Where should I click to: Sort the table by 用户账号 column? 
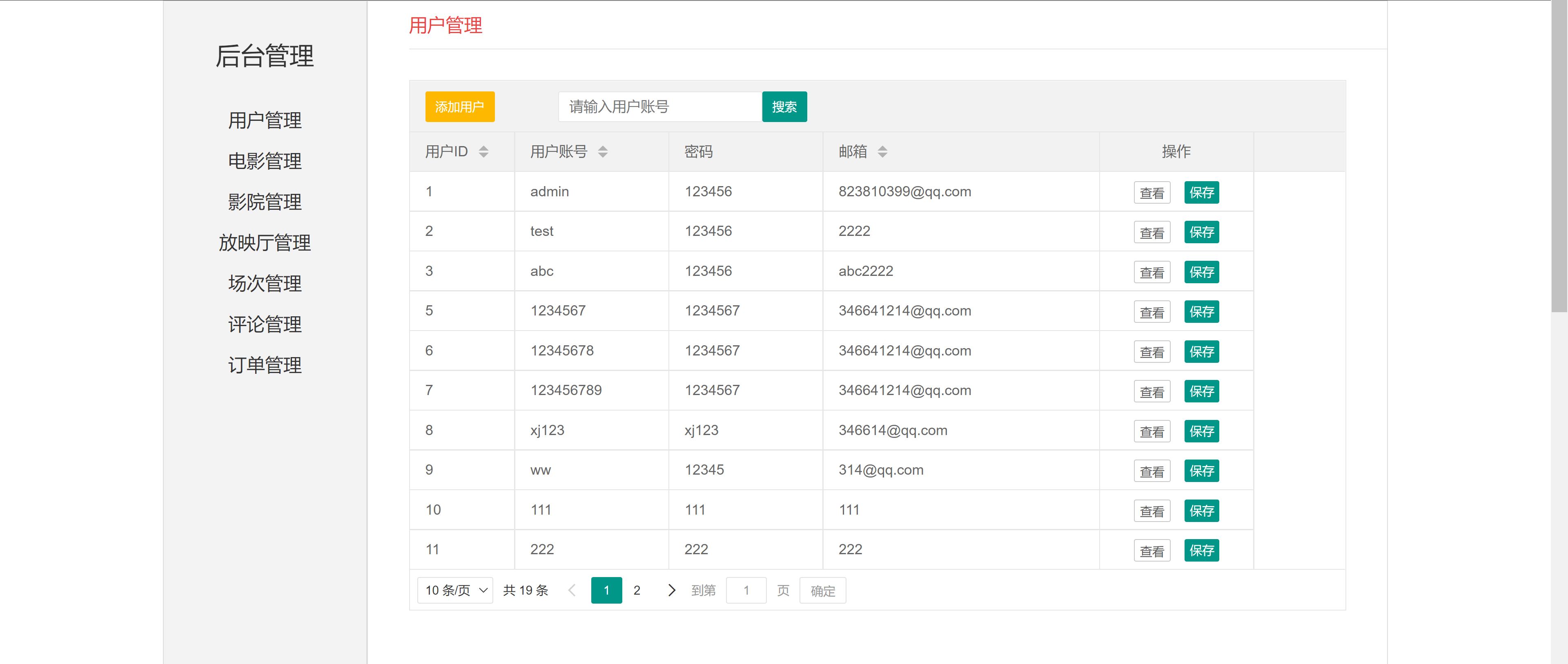tap(603, 151)
